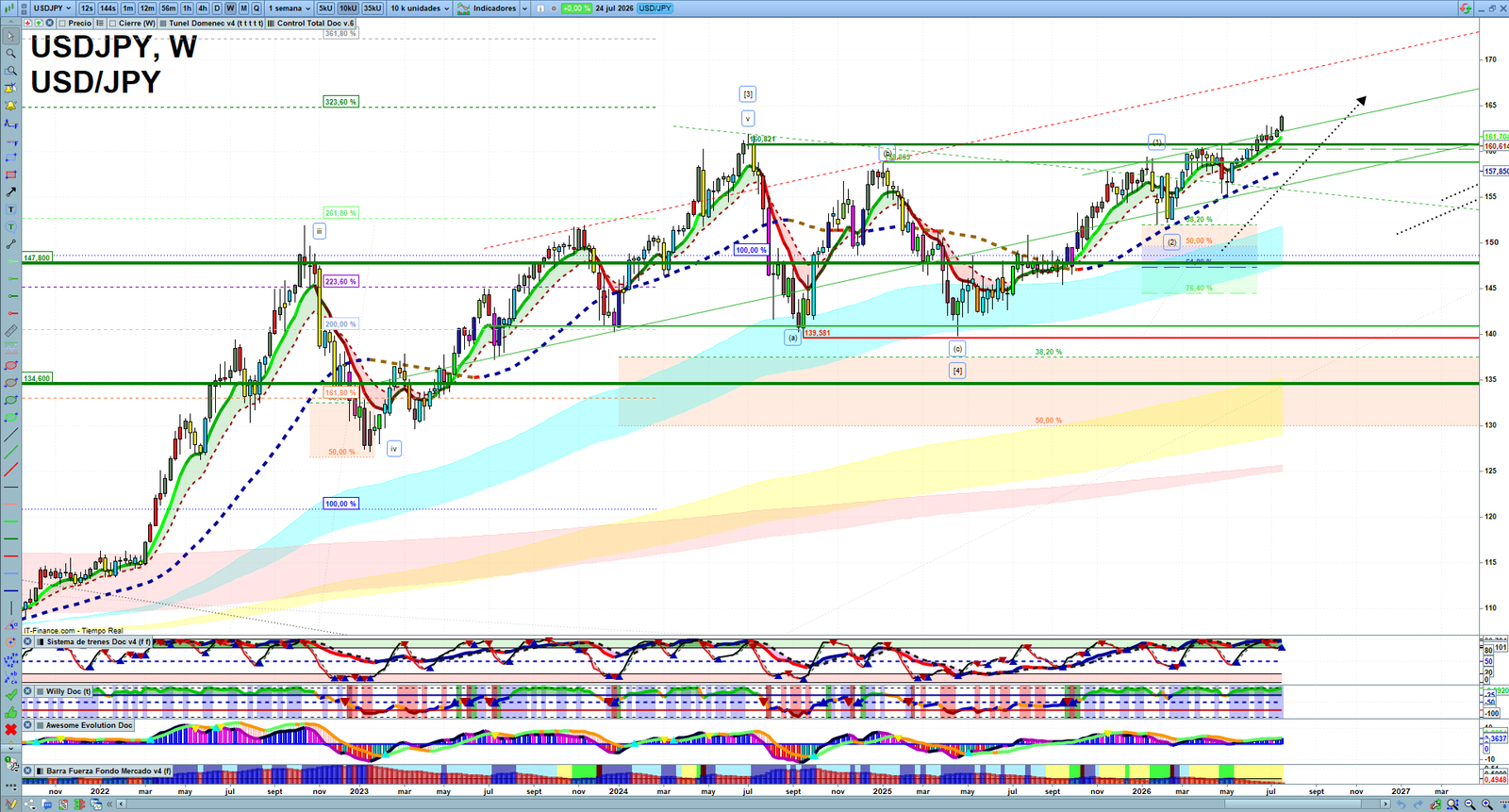This screenshot has width=1509, height=812.
Task: Close the Sistema de trenes Doc v4 panel
Action: tap(28, 642)
